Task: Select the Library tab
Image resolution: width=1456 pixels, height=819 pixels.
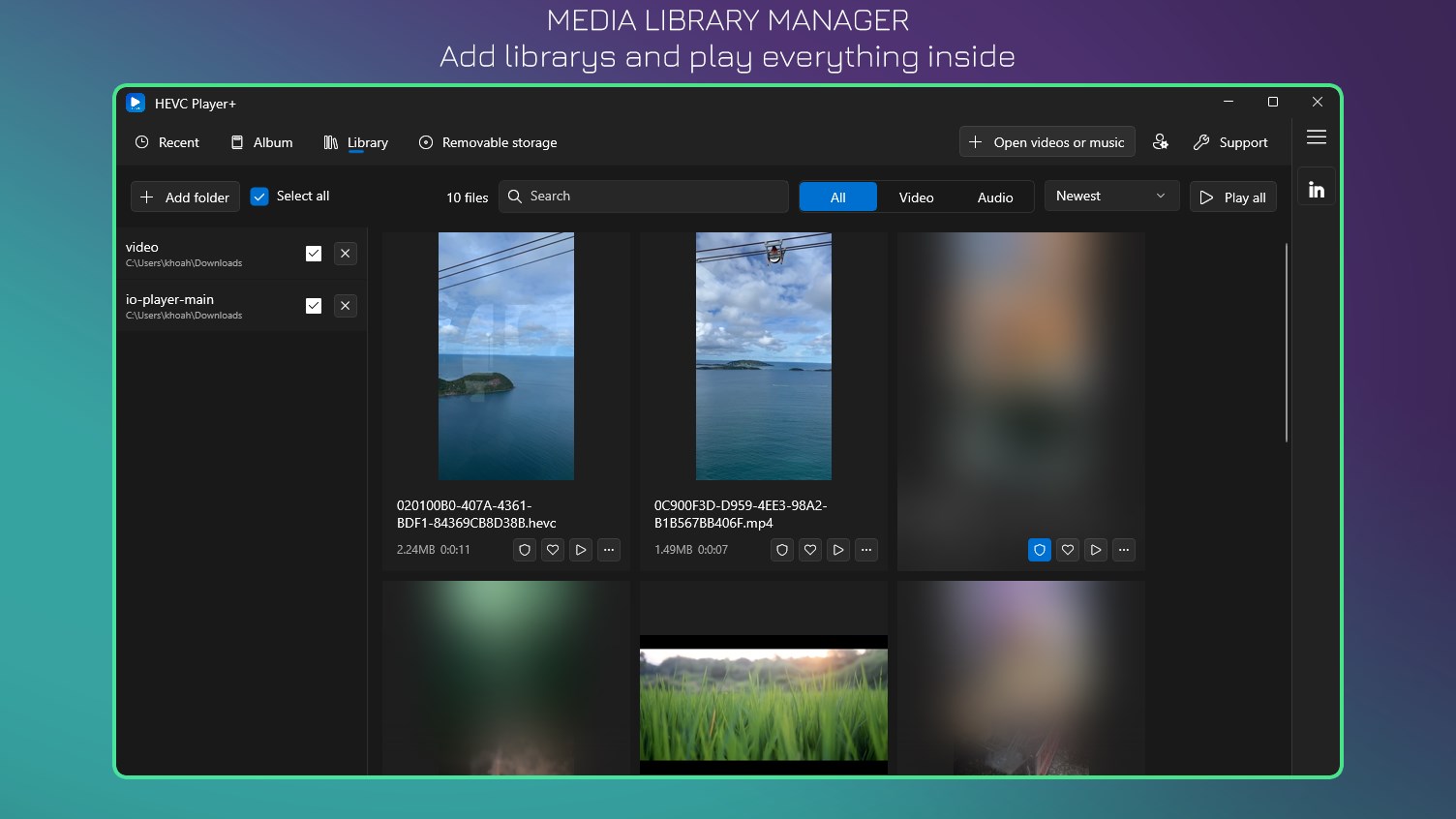Action: 356,142
